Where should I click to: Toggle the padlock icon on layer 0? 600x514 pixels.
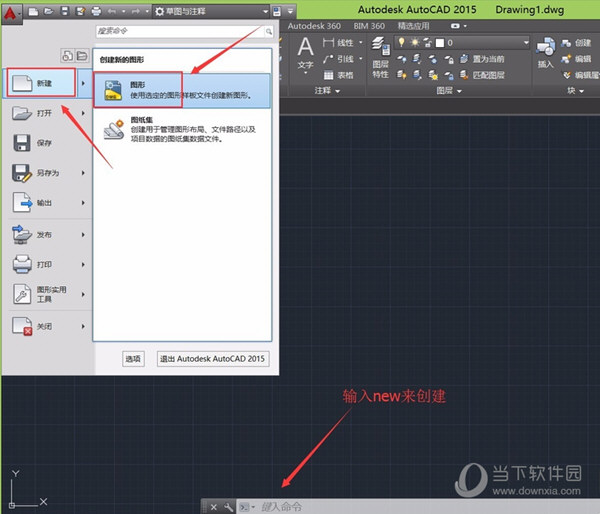(x=427, y=42)
